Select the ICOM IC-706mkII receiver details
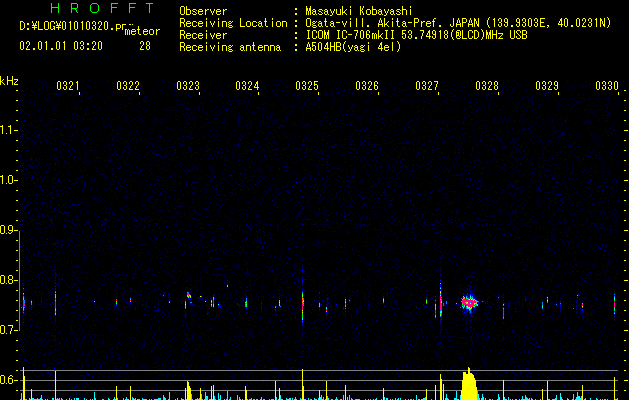This screenshot has width=629, height=400. (x=416, y=35)
